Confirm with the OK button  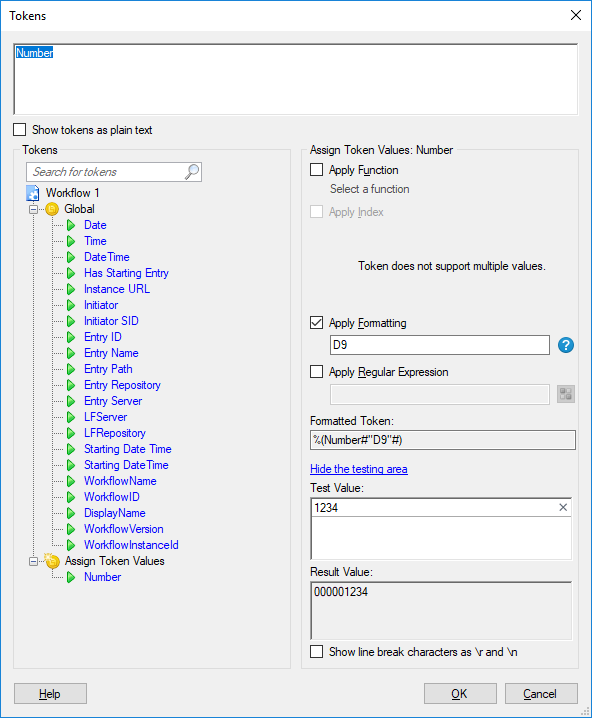pos(460,694)
